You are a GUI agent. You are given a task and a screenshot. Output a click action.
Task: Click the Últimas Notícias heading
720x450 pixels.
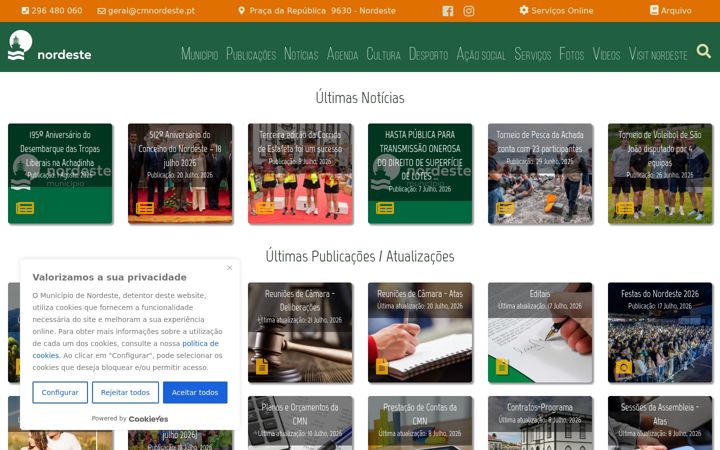click(x=360, y=97)
